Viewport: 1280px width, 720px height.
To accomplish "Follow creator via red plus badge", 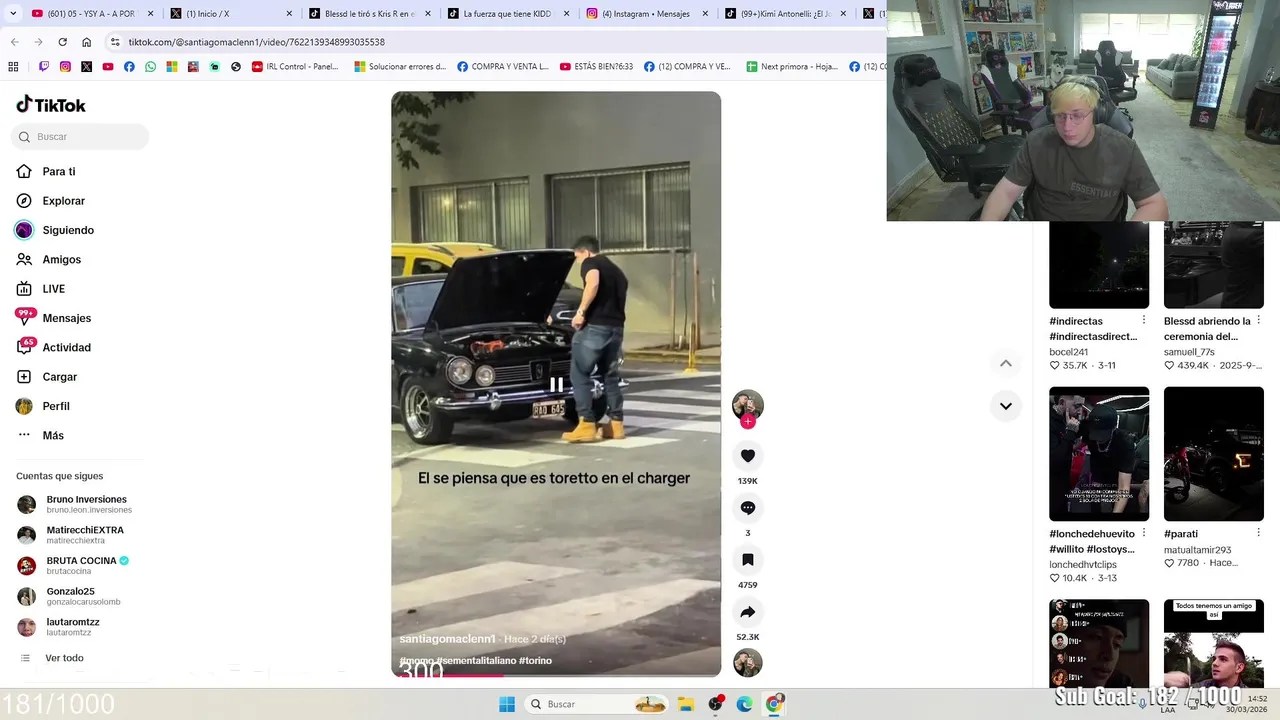I will point(748,422).
